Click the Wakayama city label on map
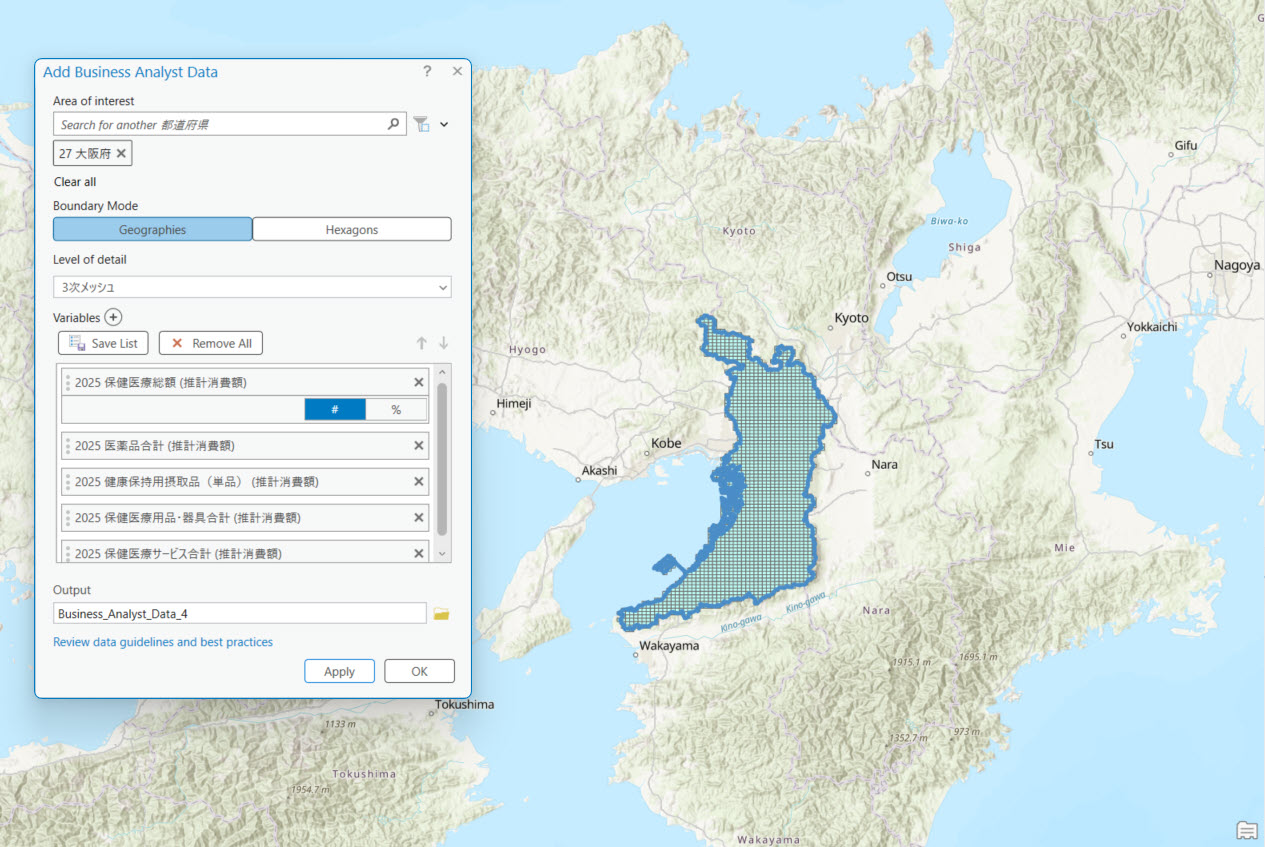 670,645
